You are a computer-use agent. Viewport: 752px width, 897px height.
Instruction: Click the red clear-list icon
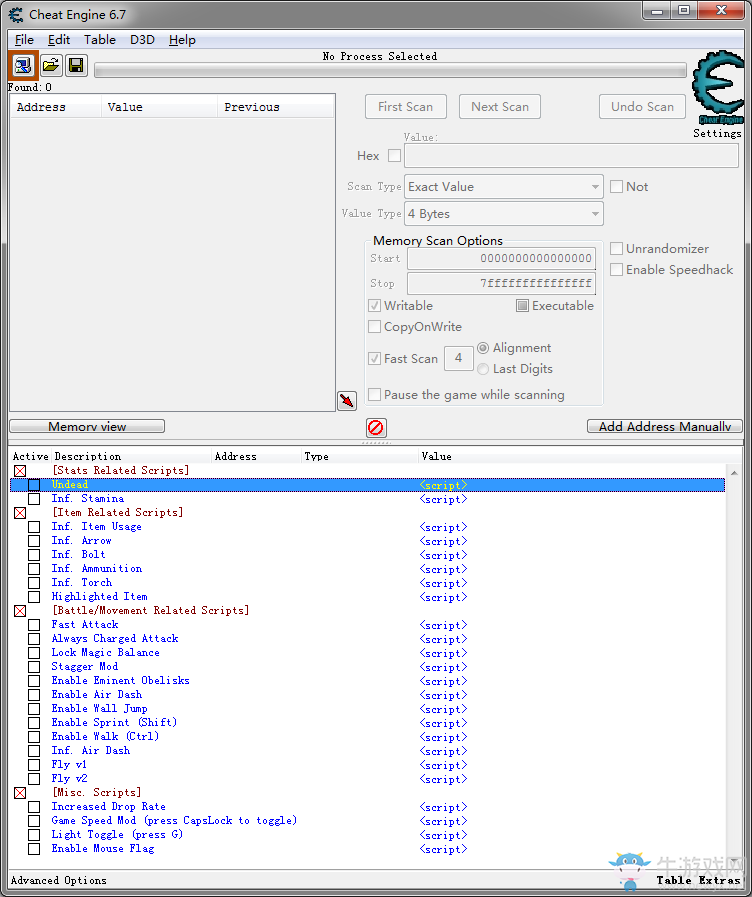pos(376,427)
